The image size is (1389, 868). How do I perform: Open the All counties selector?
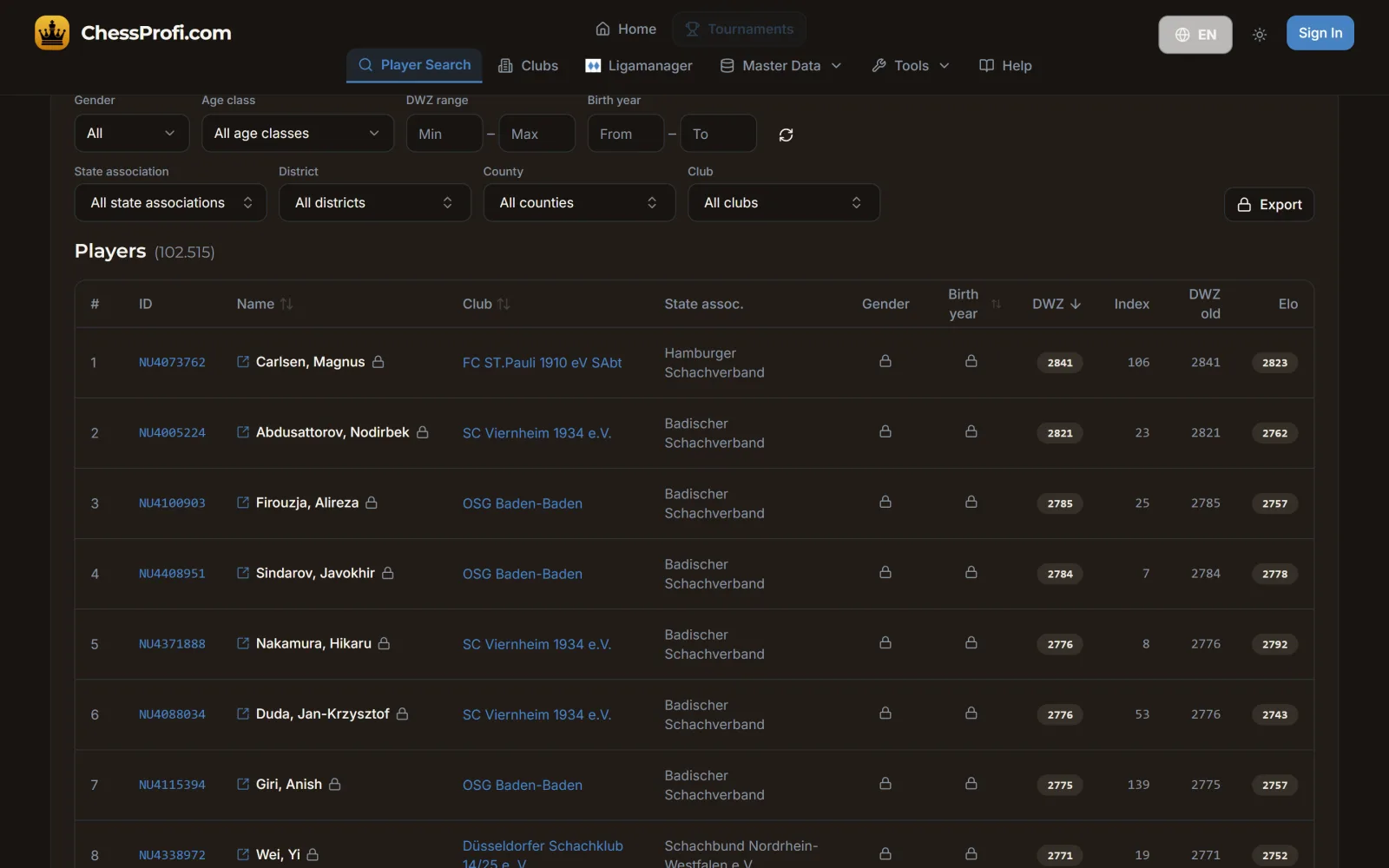[580, 202]
